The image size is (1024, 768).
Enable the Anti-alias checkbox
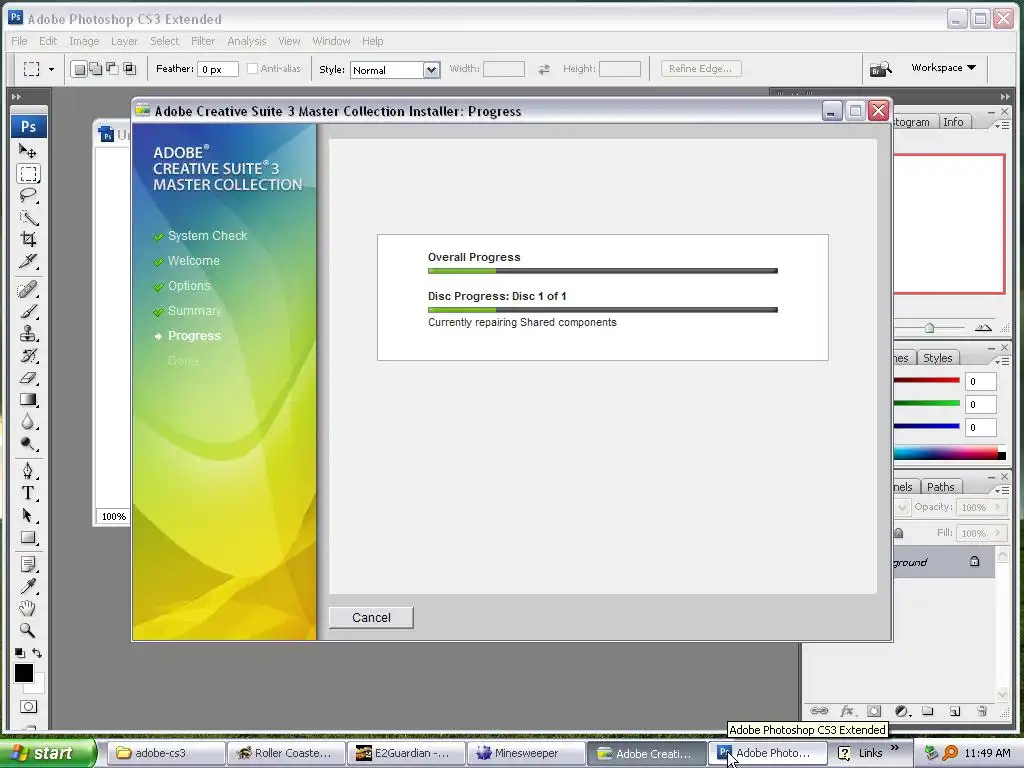point(252,69)
